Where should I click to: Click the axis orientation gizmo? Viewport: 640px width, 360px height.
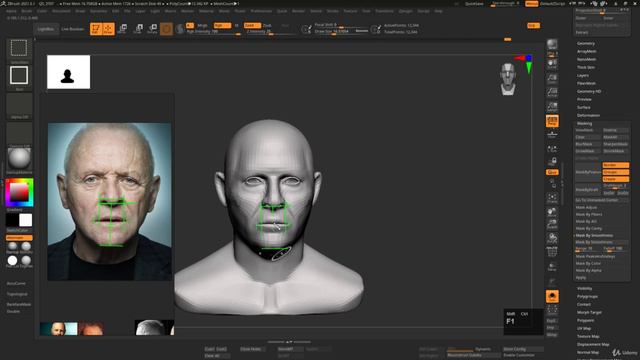tap(525, 63)
